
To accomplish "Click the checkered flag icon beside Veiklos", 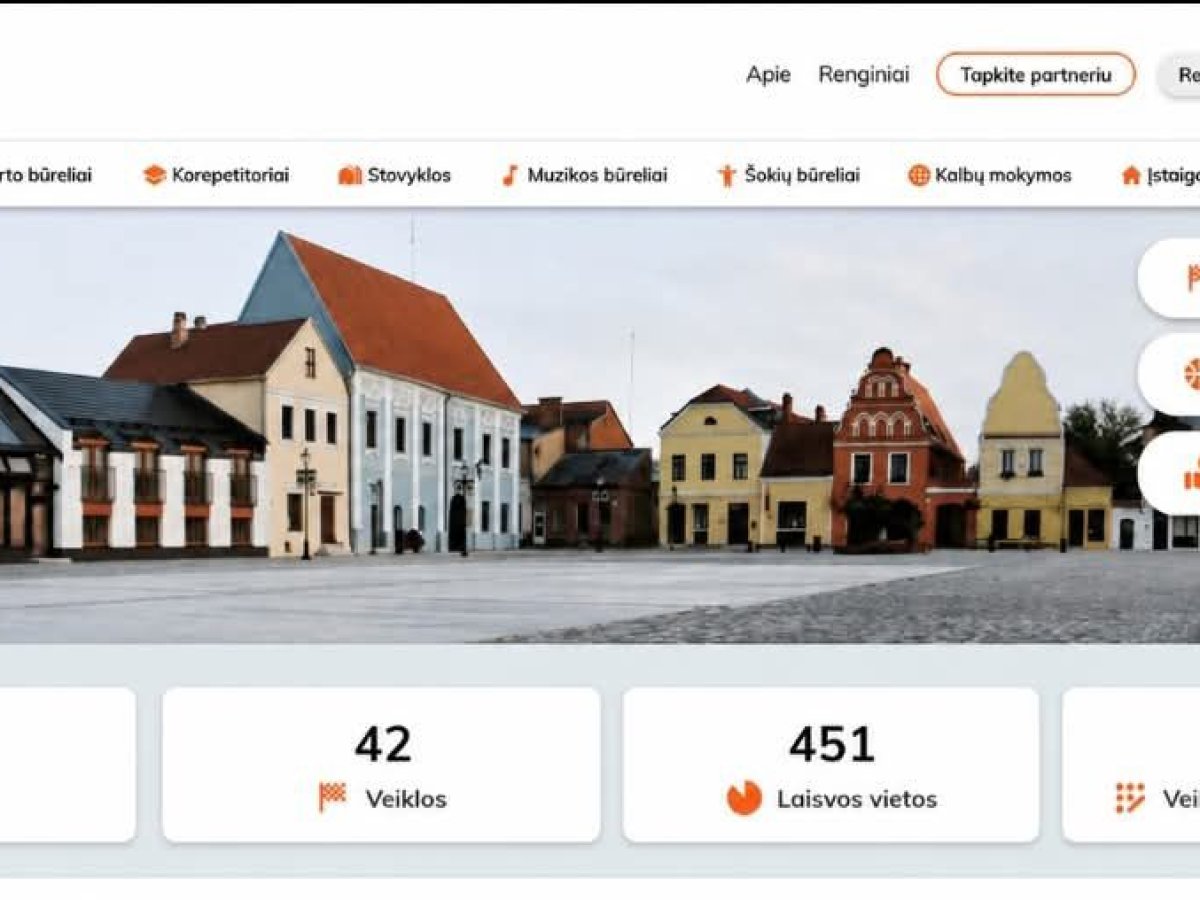I will point(333,797).
